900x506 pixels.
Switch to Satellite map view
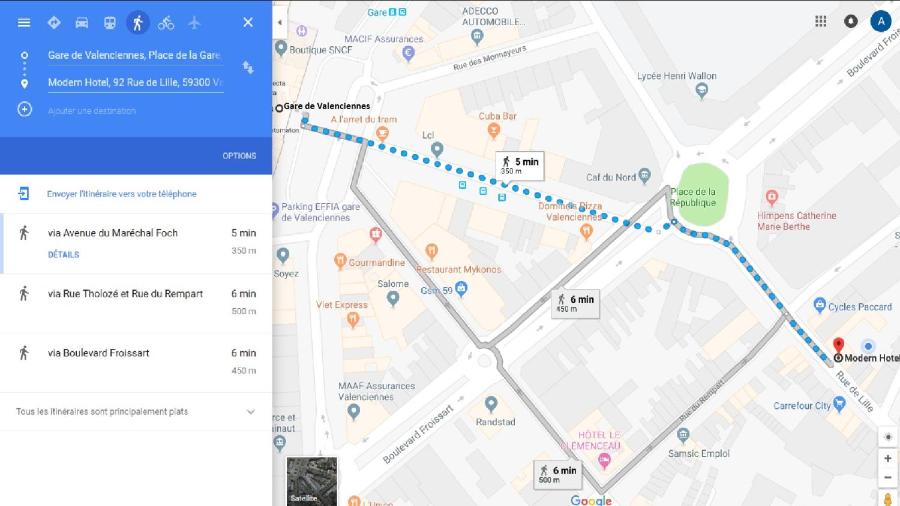click(312, 481)
